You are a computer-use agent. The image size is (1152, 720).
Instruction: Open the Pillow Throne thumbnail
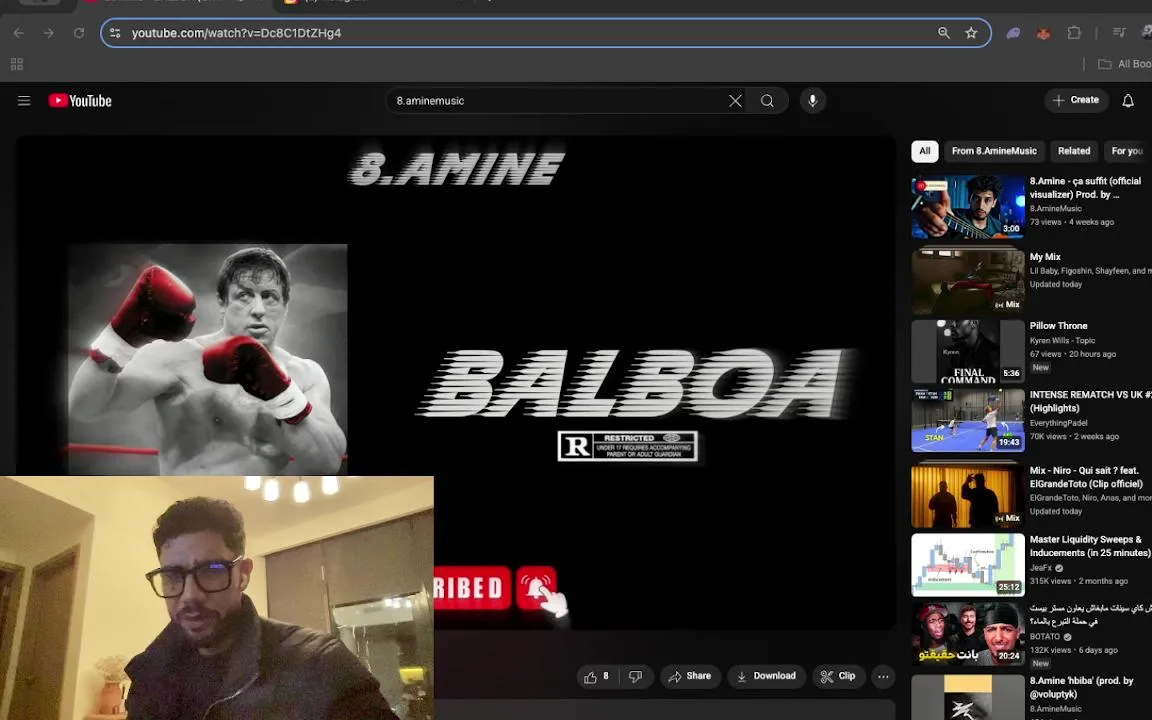968,351
